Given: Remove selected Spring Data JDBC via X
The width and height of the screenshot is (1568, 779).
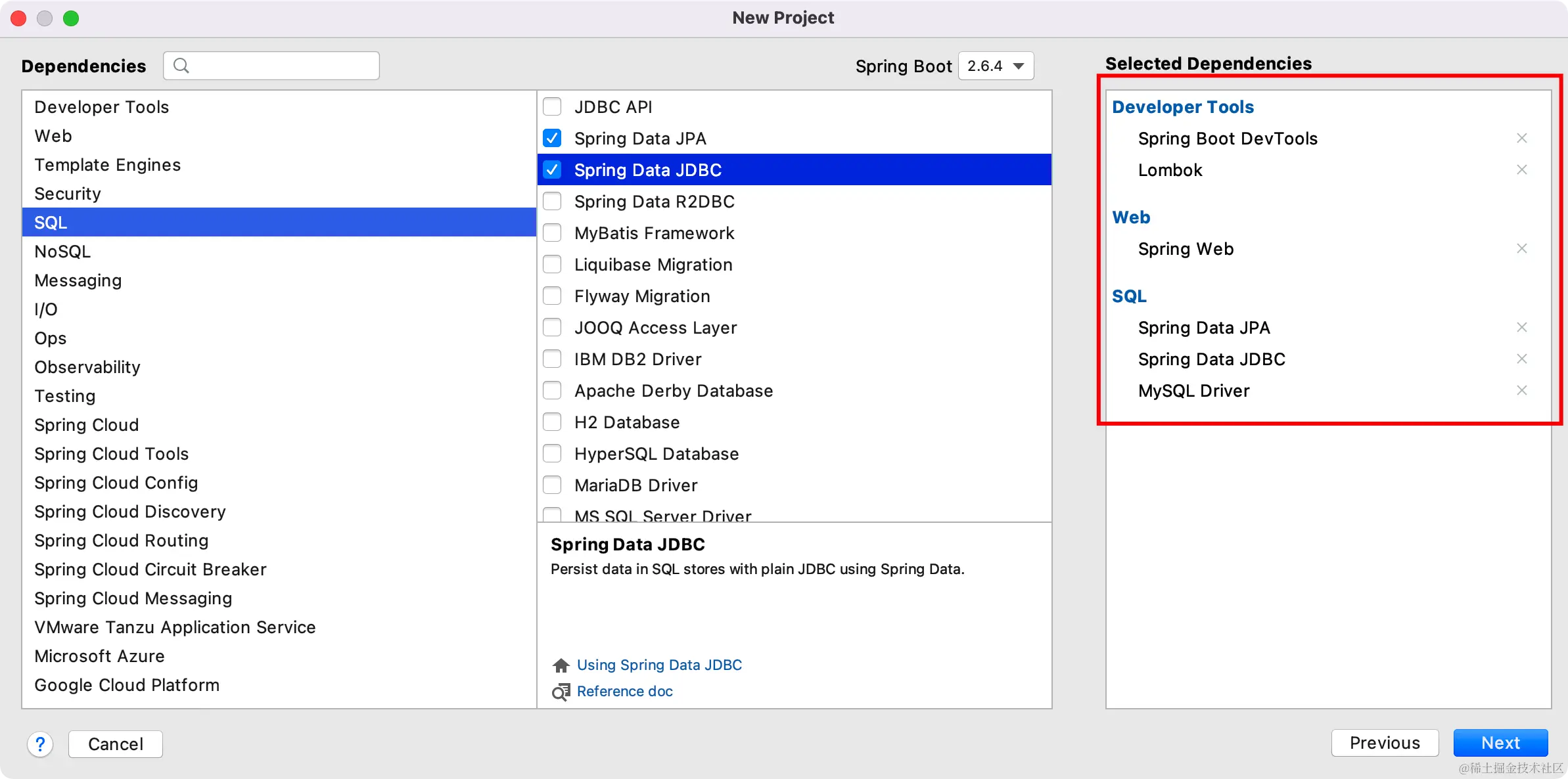Looking at the screenshot, I should [1521, 359].
